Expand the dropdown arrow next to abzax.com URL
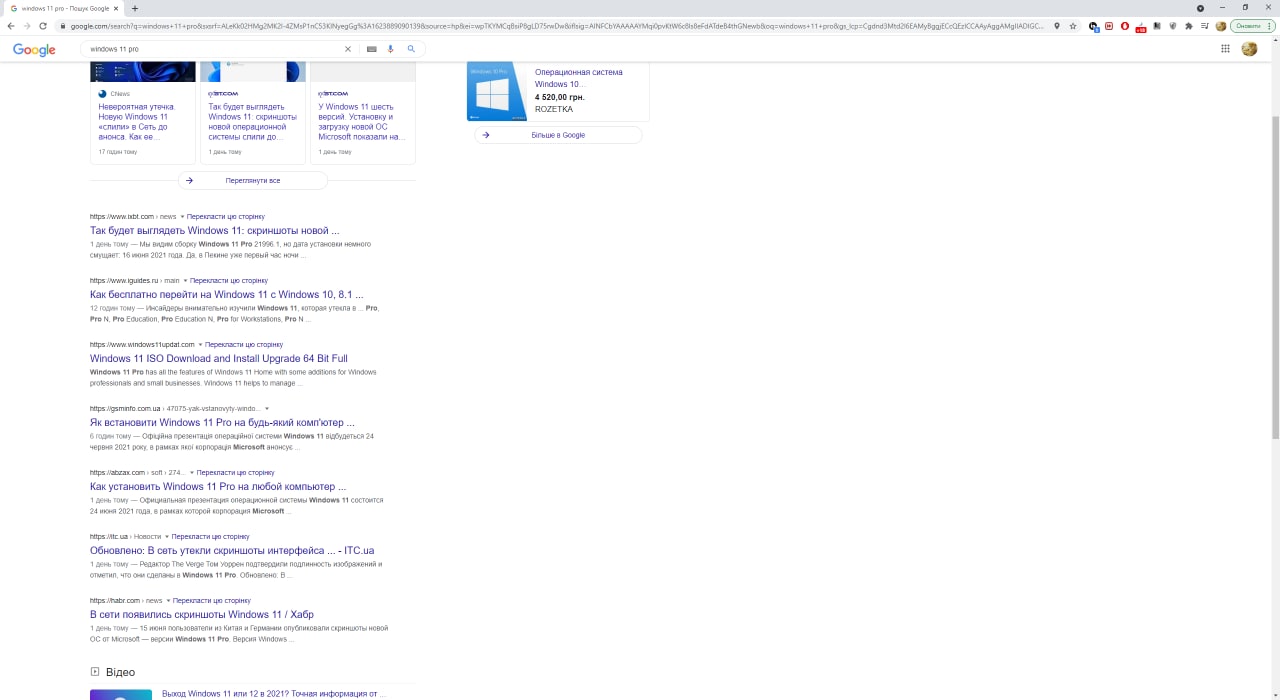Image resolution: width=1280 pixels, height=700 pixels. point(192,473)
